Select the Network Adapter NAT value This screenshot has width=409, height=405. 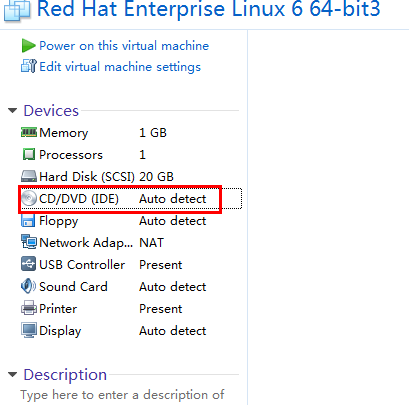tap(151, 243)
